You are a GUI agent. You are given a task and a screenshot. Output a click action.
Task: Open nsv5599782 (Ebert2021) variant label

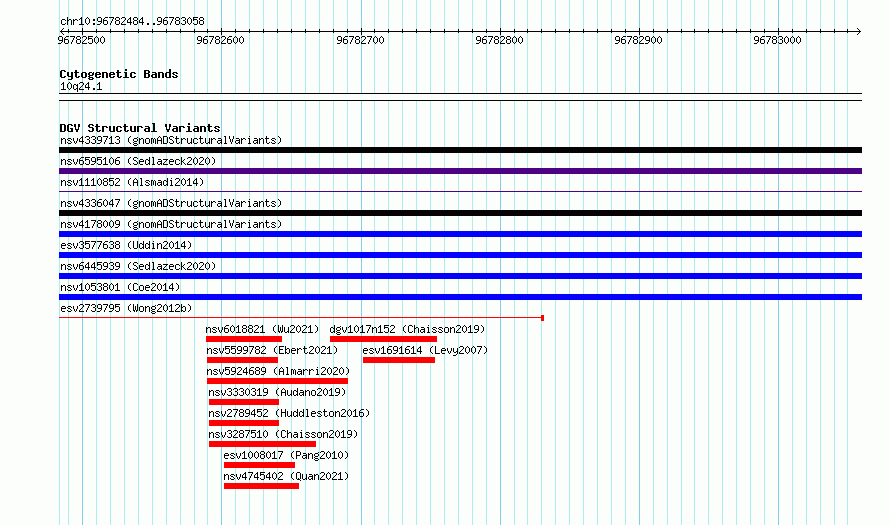coord(272,350)
